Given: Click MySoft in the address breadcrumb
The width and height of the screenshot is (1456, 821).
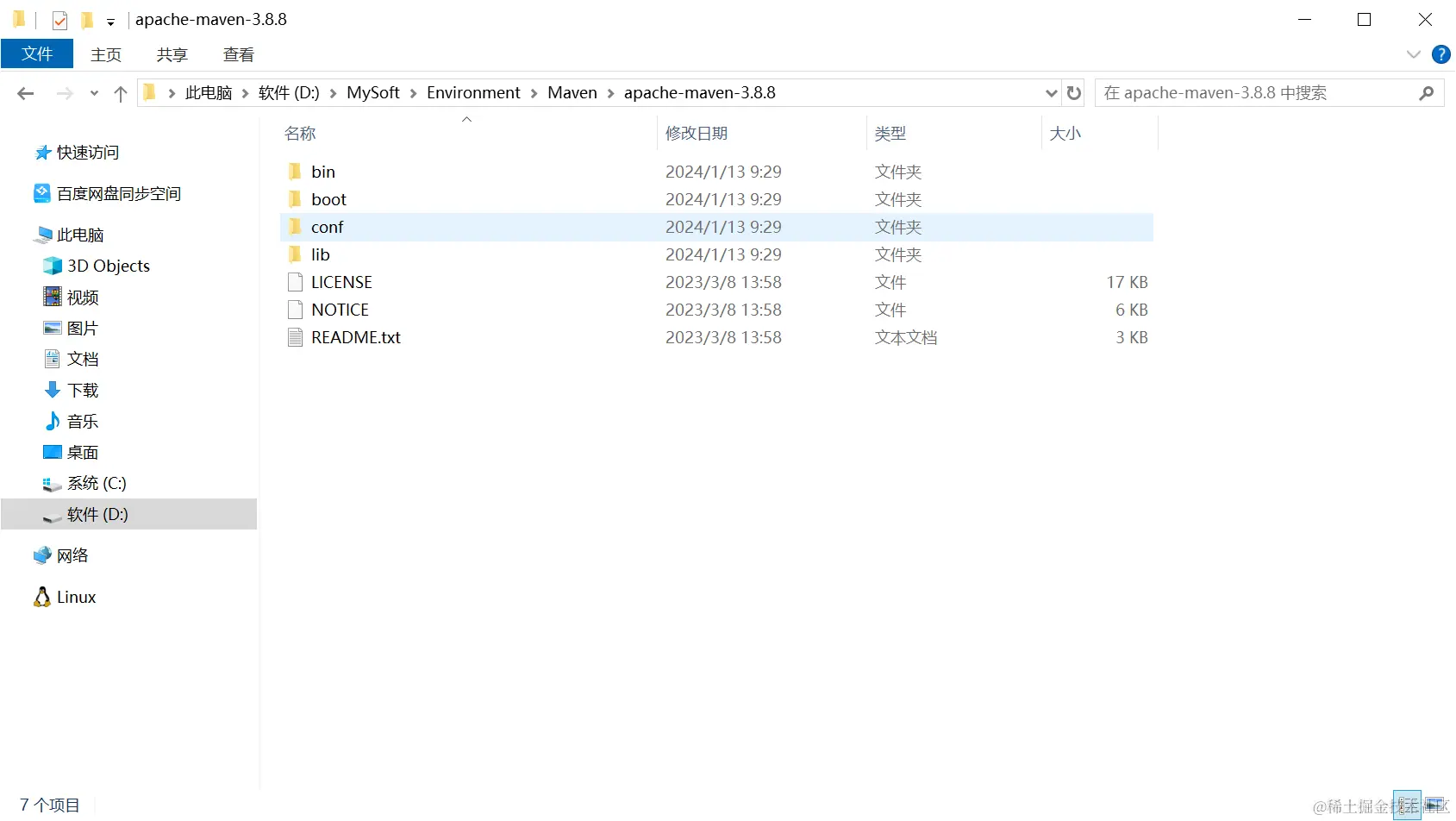Looking at the screenshot, I should (373, 92).
